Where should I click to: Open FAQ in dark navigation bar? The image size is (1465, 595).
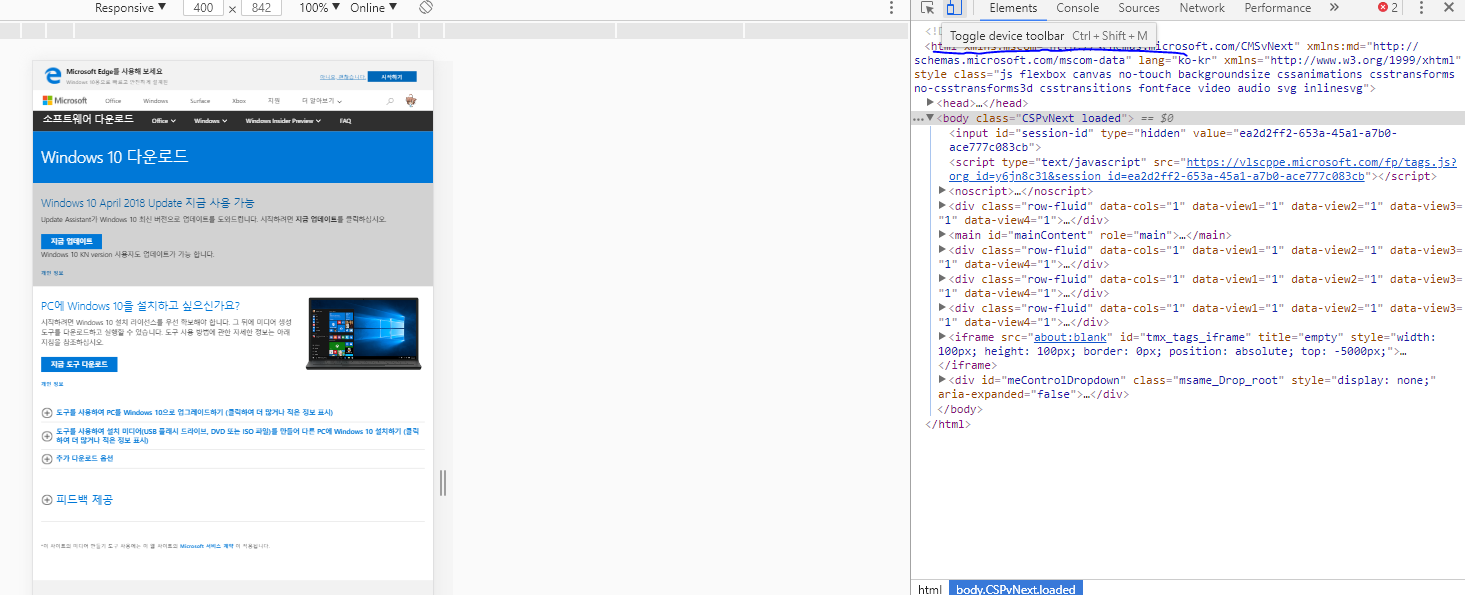click(x=345, y=121)
